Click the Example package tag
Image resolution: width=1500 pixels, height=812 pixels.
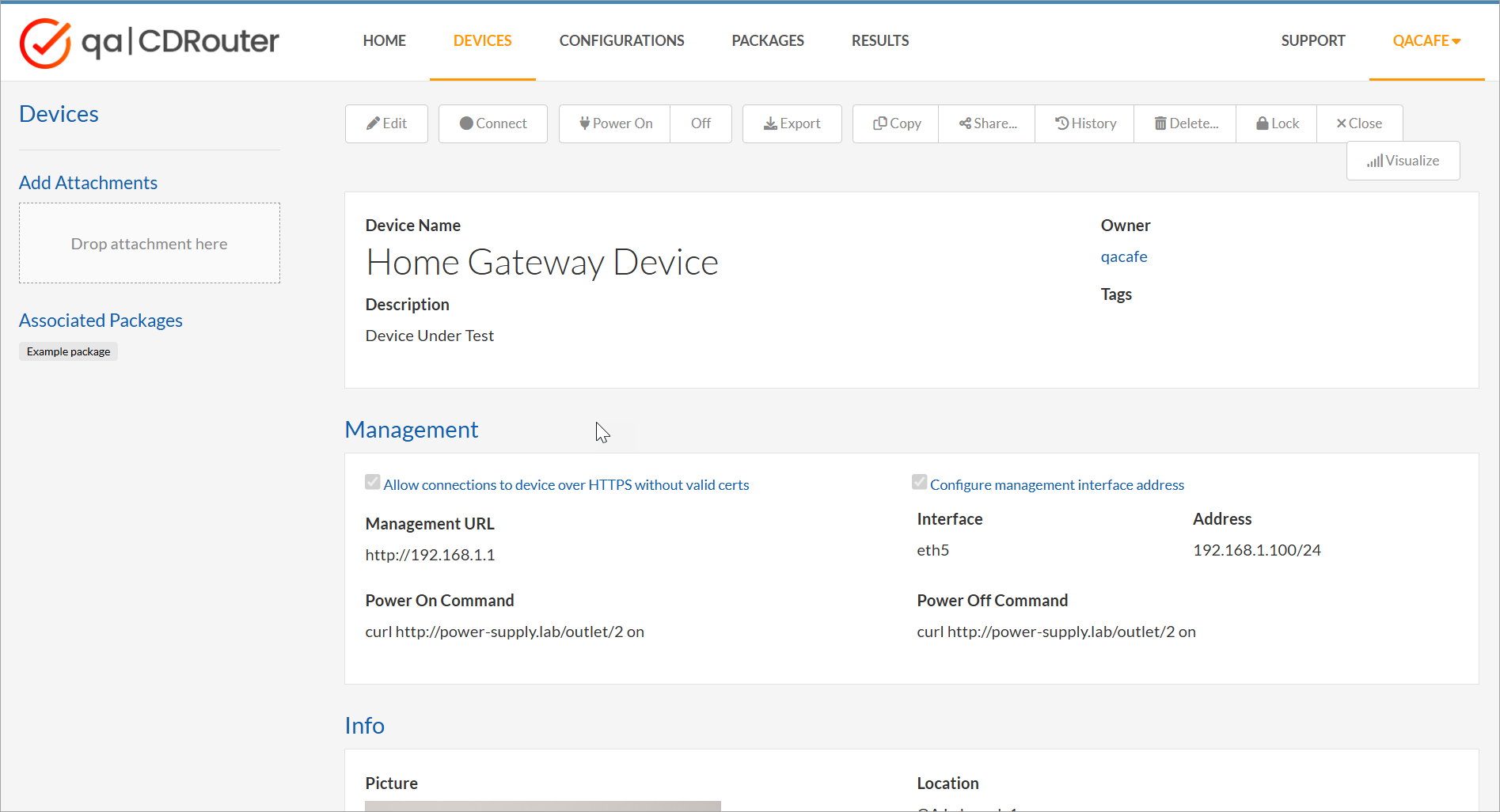tap(69, 351)
